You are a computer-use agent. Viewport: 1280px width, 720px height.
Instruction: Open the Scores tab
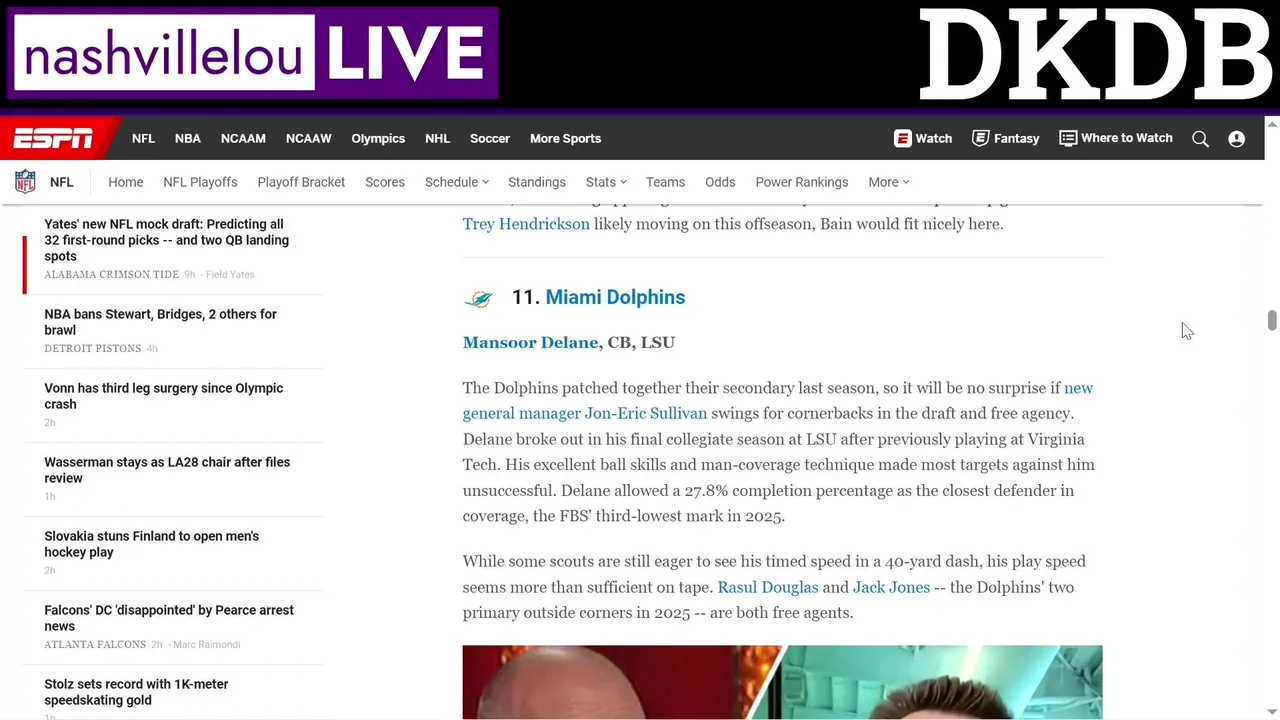(385, 182)
